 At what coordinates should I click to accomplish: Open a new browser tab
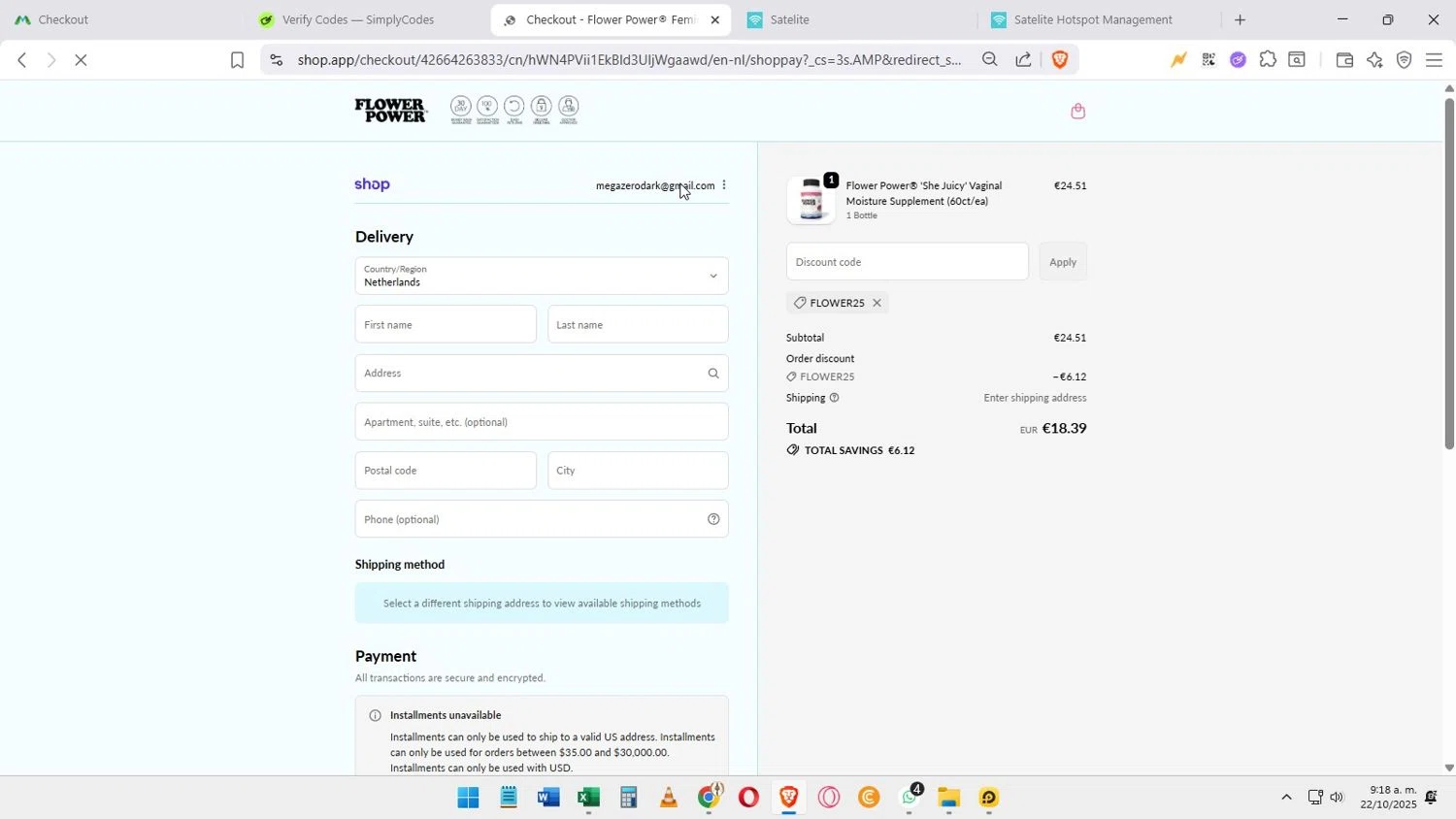1240,19
